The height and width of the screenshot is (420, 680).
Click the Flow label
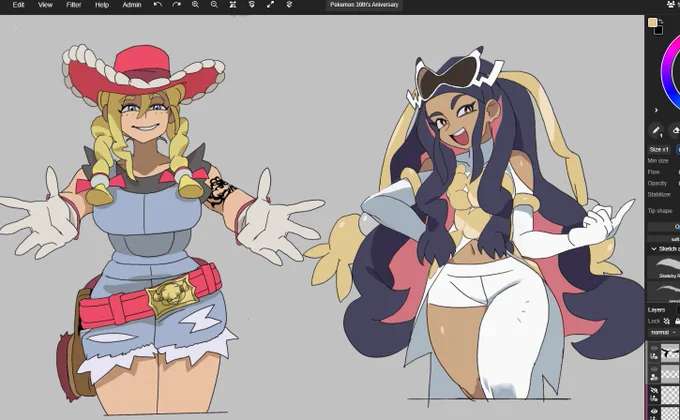654,172
